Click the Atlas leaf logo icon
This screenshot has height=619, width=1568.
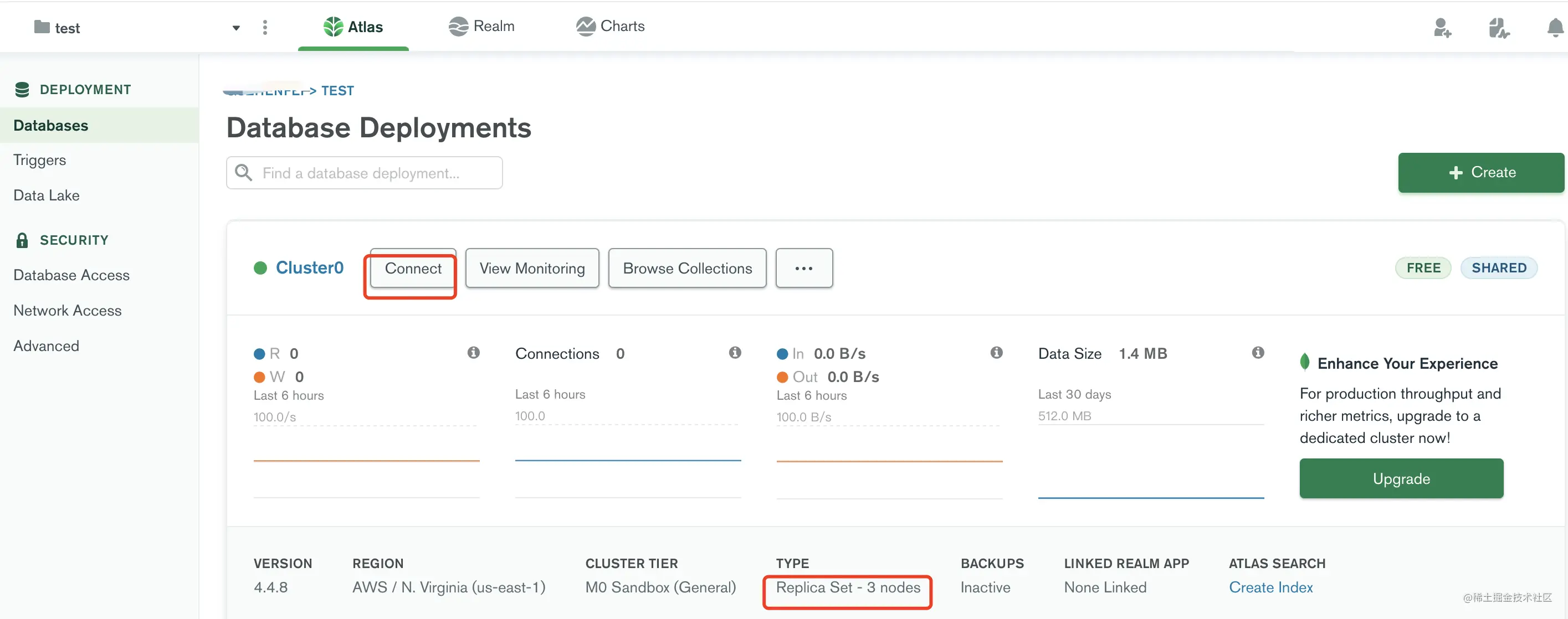point(333,27)
